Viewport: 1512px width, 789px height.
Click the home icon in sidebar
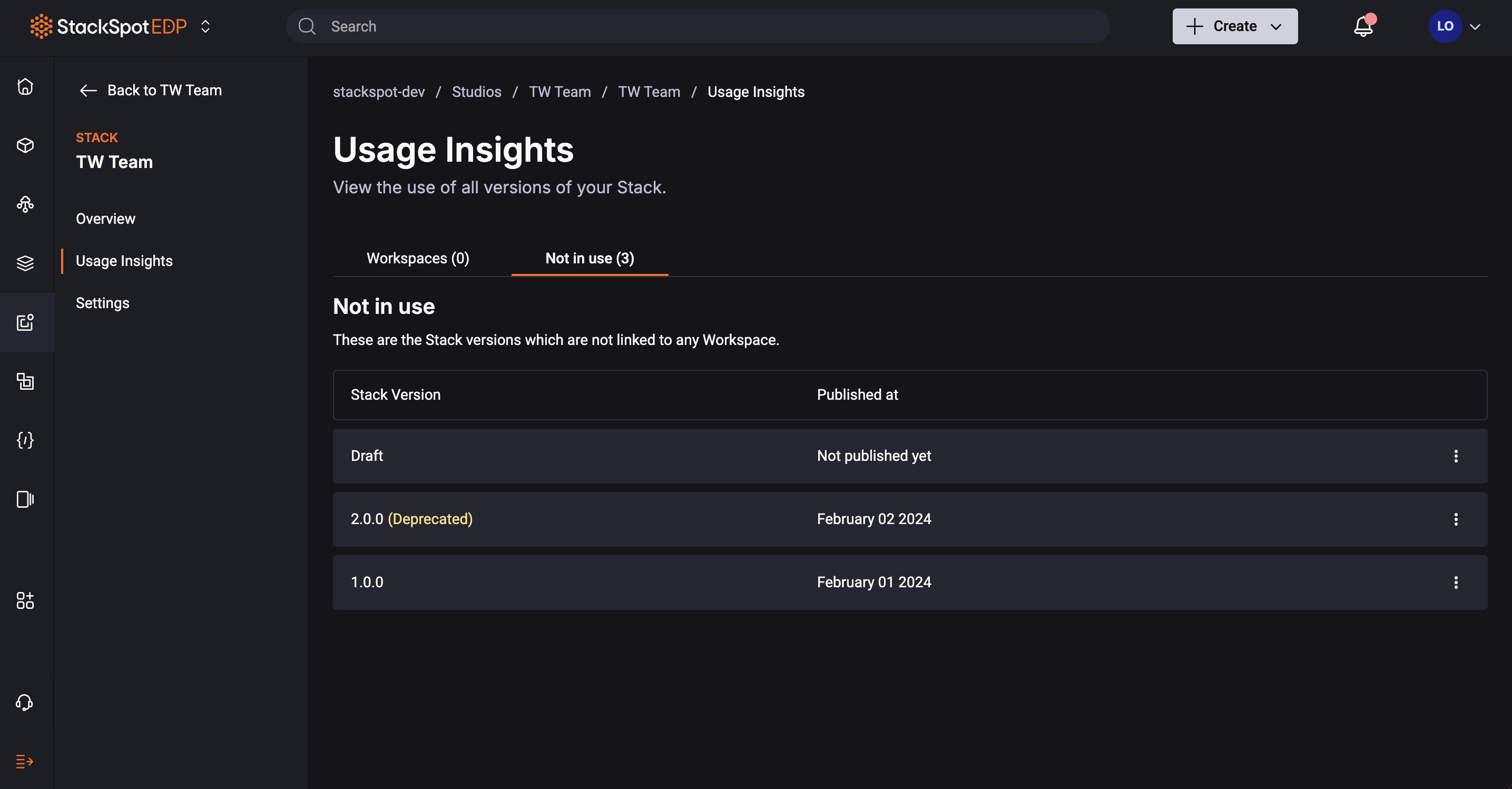(25, 87)
